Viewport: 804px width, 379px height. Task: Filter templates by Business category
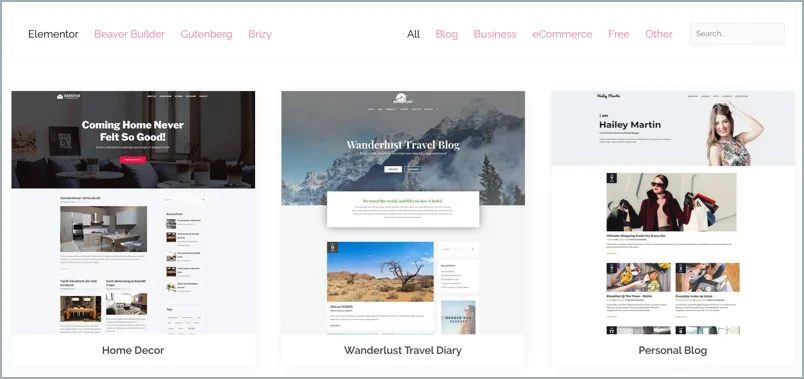tap(495, 34)
